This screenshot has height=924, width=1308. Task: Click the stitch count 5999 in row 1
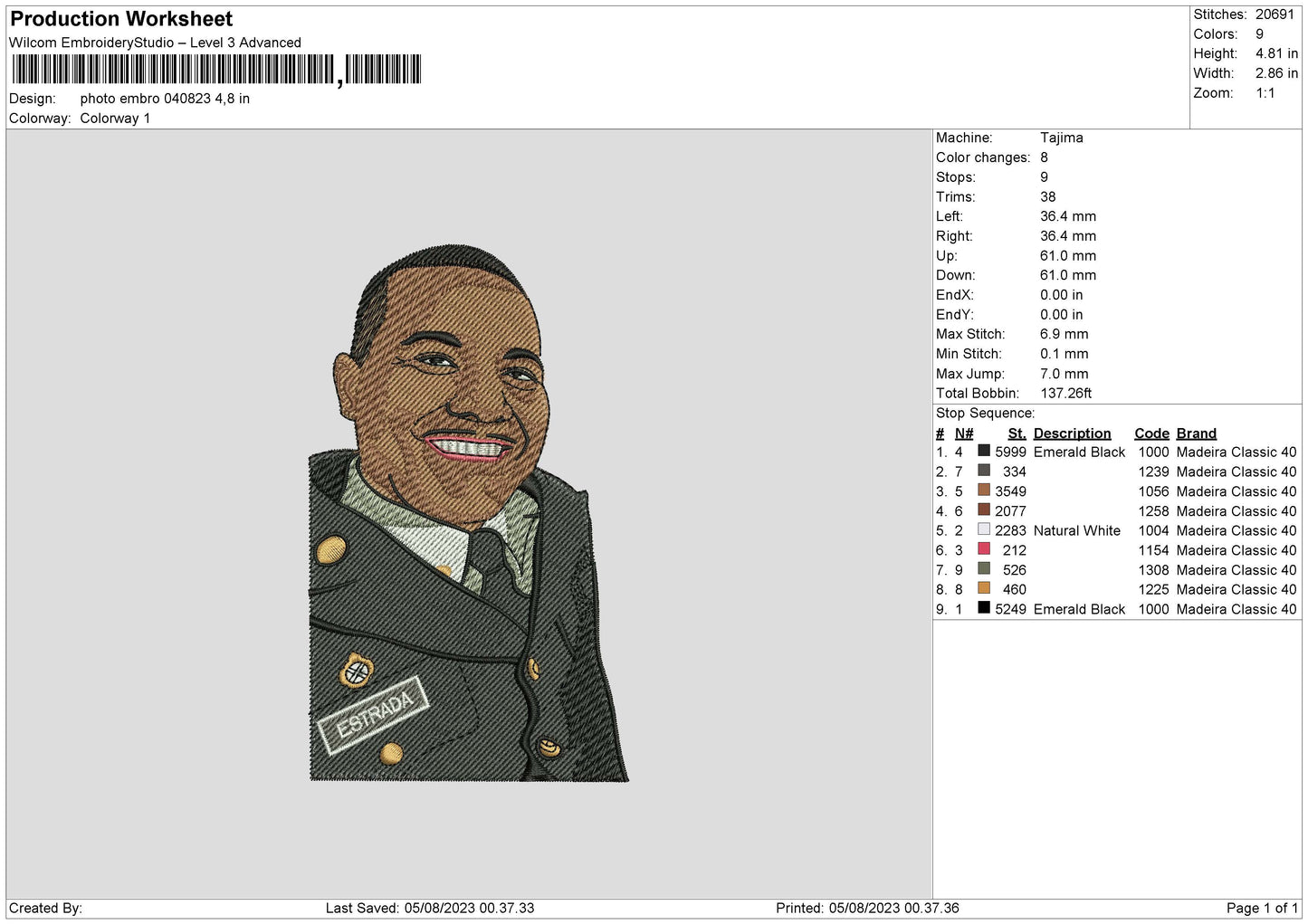click(1010, 452)
